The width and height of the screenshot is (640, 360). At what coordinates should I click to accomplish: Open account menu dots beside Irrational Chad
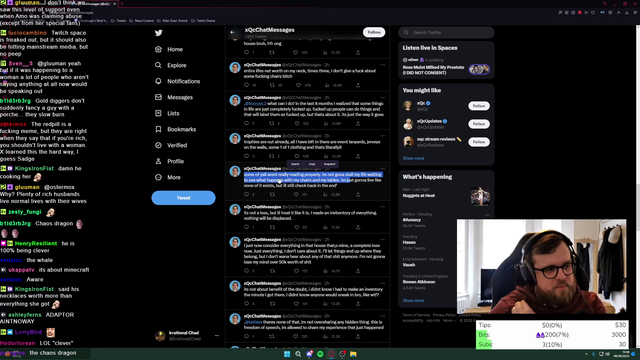[x=217, y=336]
